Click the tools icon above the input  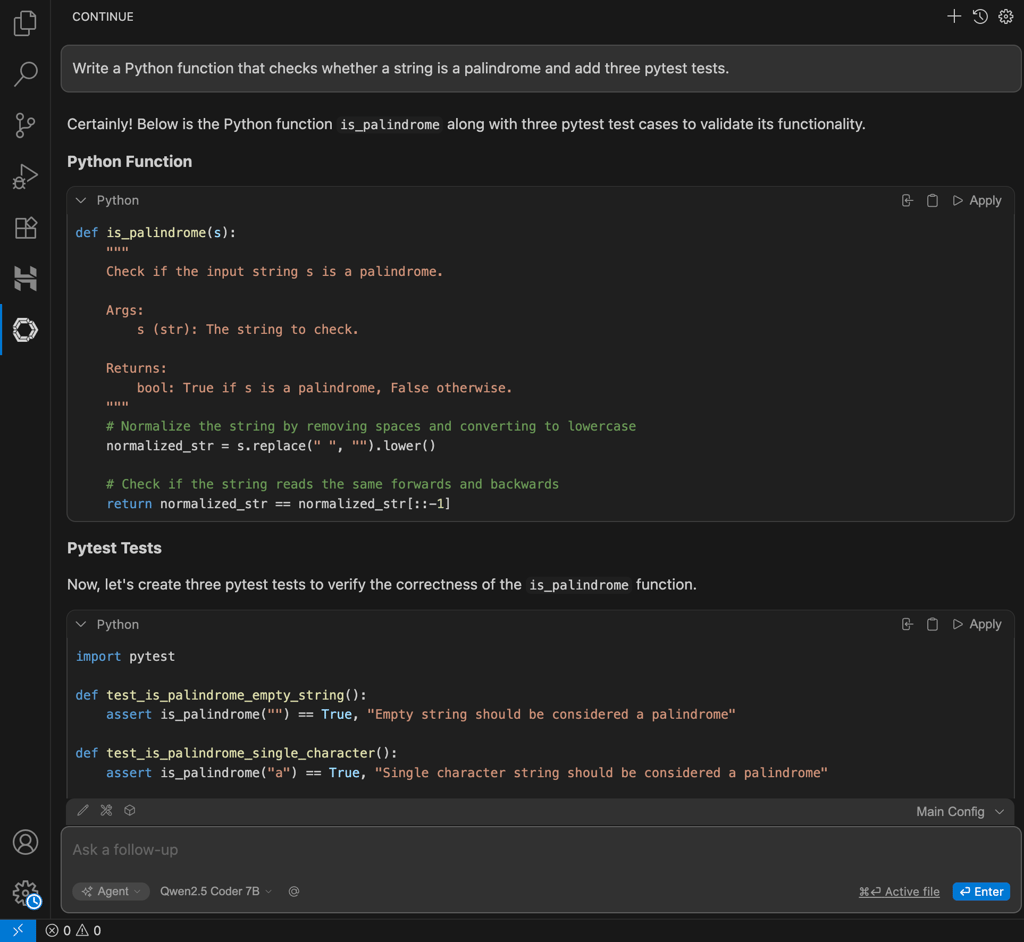(x=106, y=811)
